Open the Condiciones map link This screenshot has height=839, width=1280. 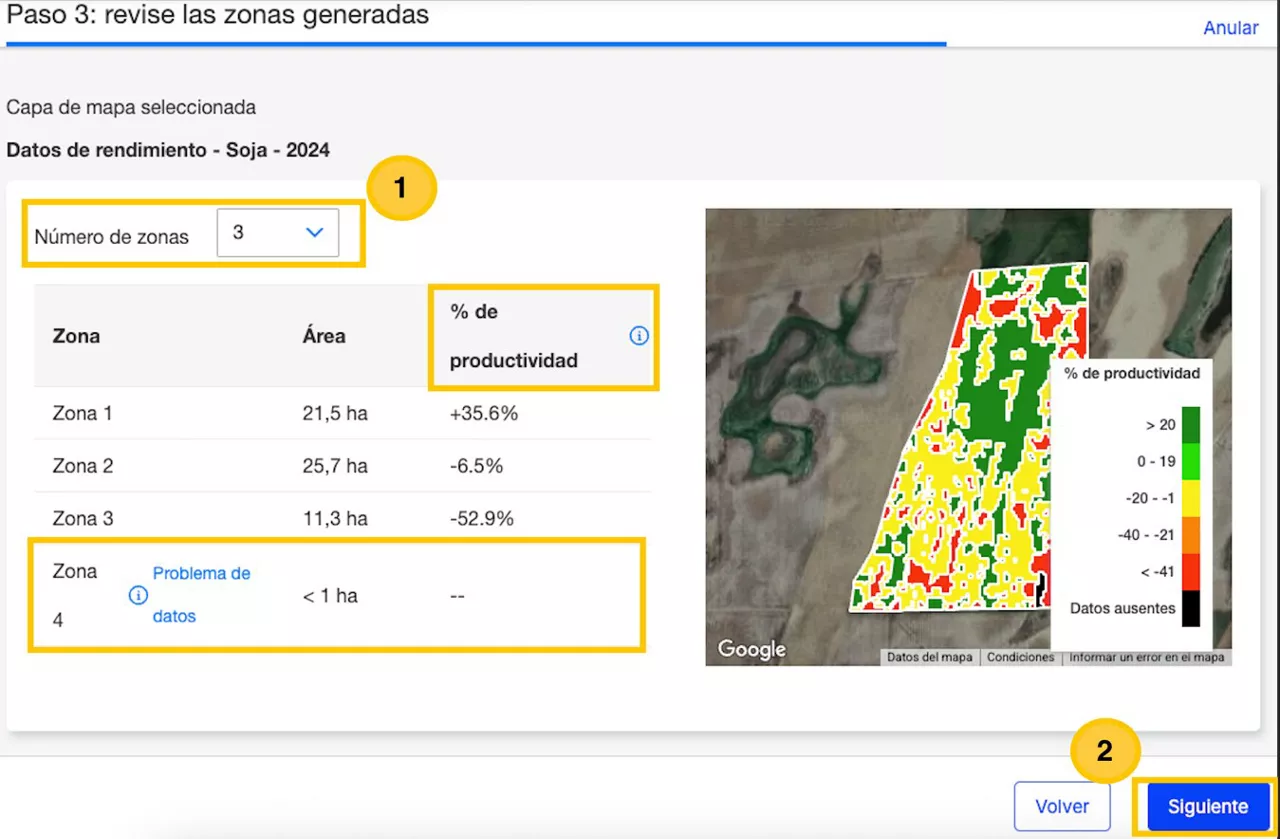(1020, 658)
